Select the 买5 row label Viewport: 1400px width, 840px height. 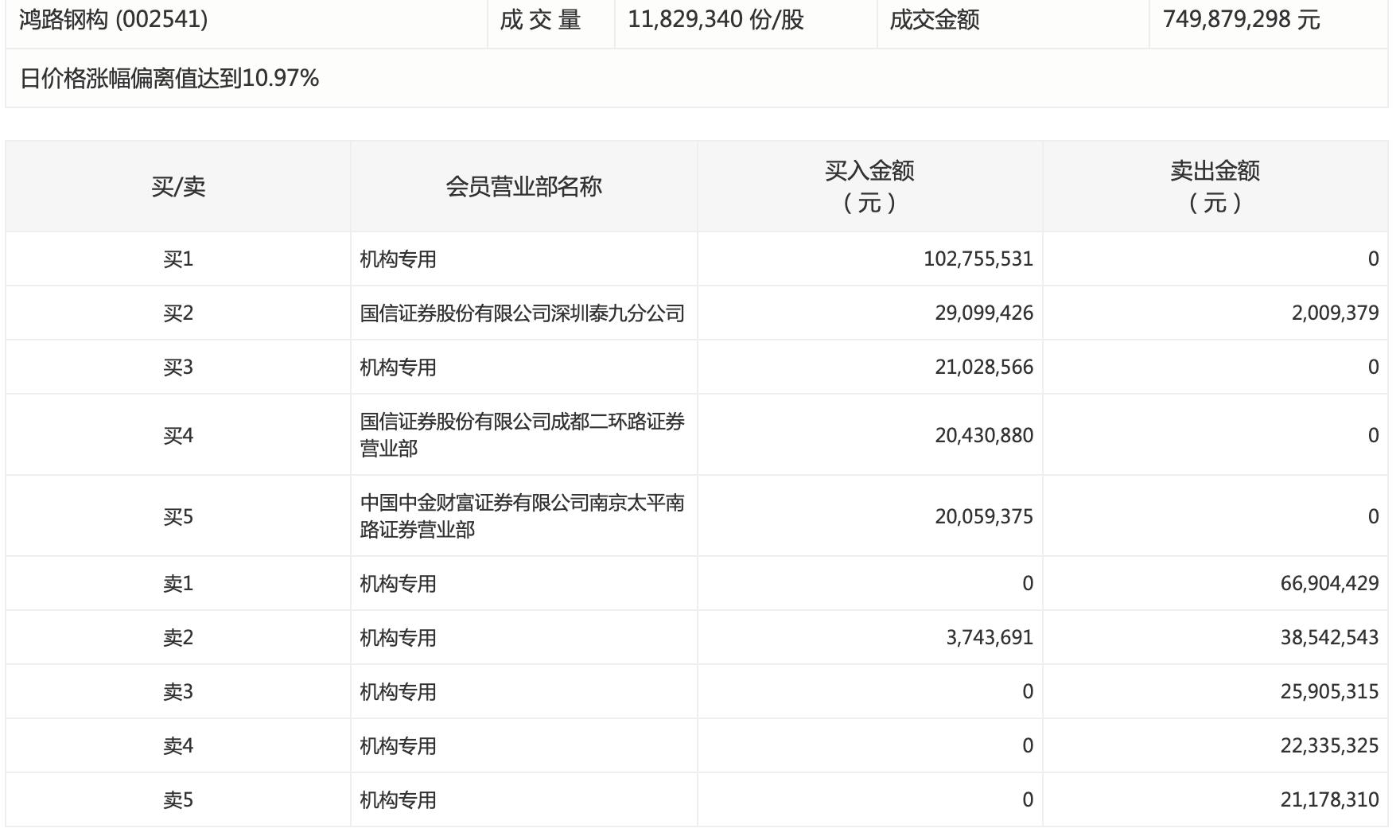178,517
